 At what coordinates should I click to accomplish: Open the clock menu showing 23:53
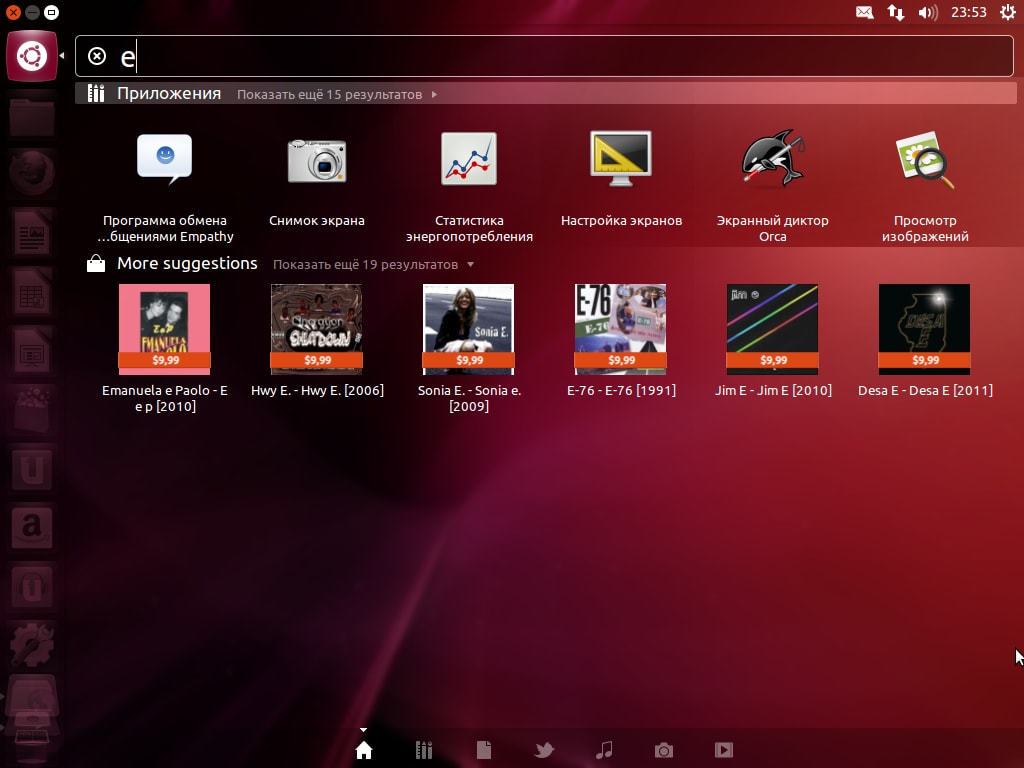968,12
